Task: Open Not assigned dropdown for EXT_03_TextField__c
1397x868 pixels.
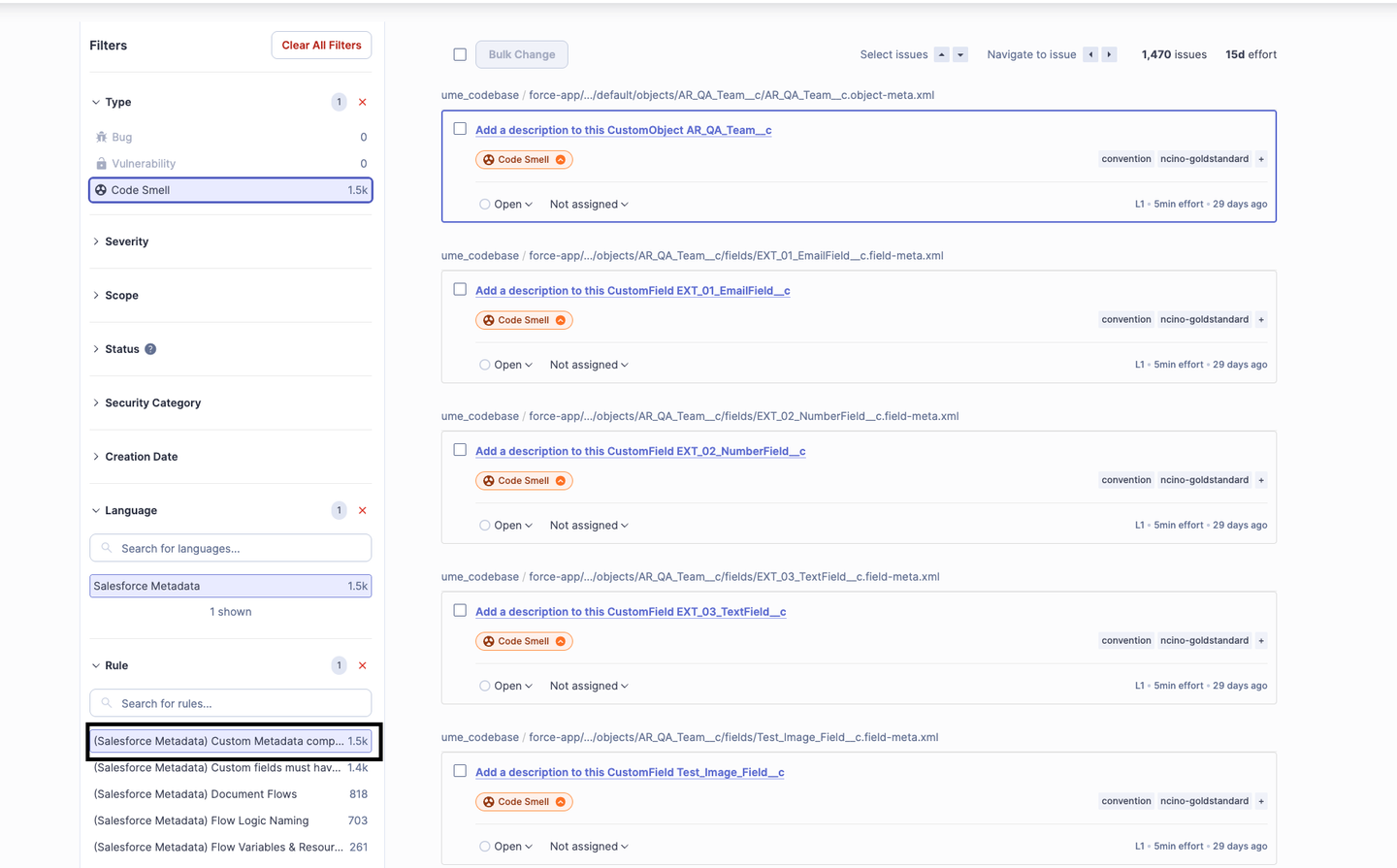Action: [589, 686]
